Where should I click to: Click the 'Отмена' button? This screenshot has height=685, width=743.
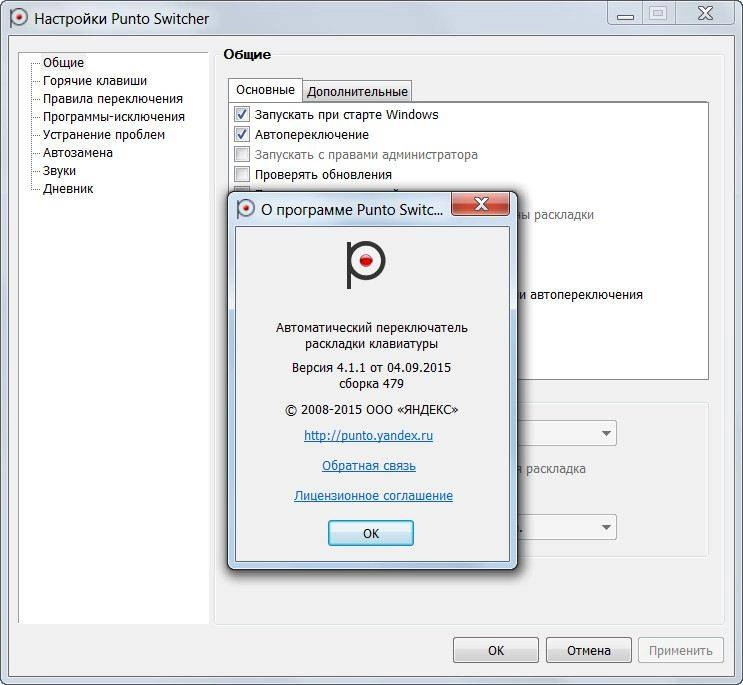click(589, 650)
